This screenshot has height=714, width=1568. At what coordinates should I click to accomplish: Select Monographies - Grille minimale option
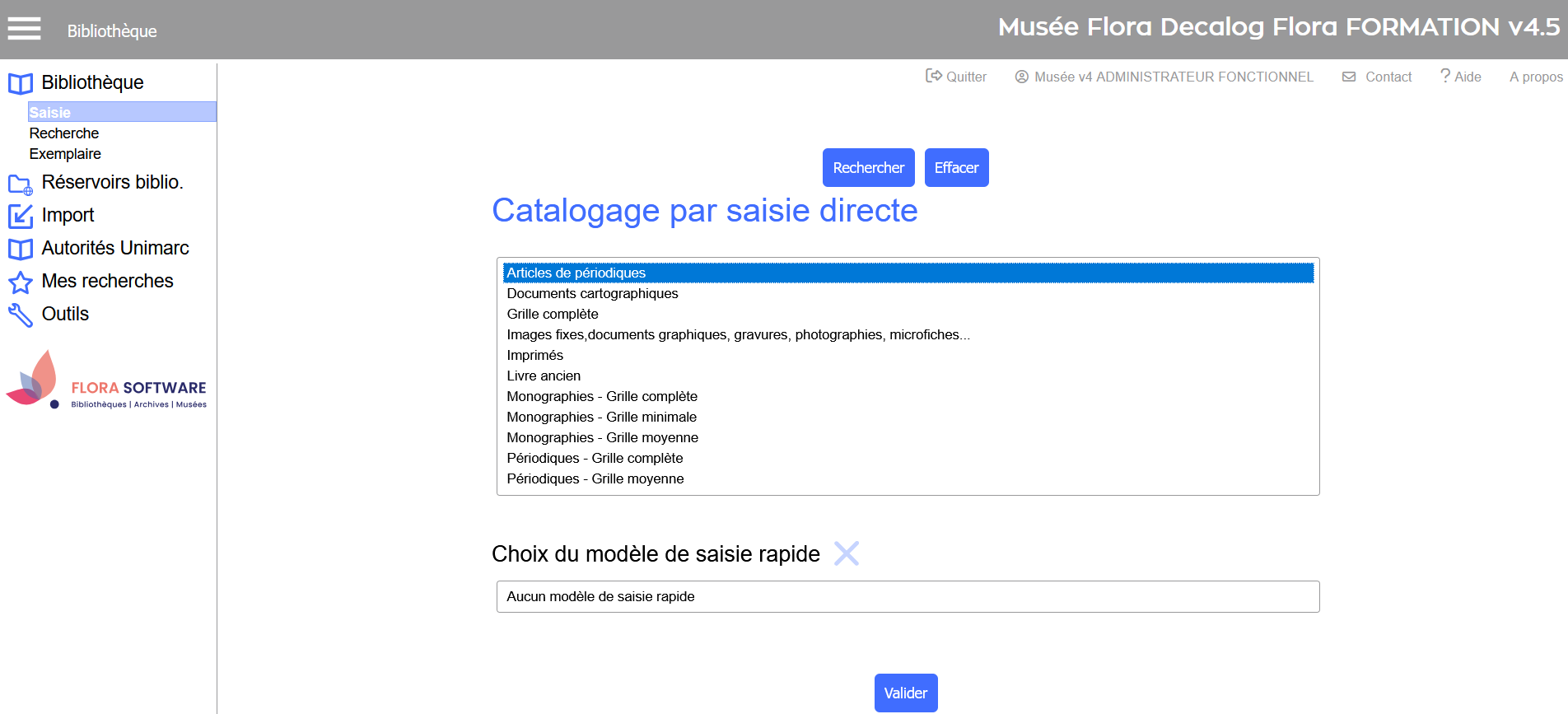601,417
